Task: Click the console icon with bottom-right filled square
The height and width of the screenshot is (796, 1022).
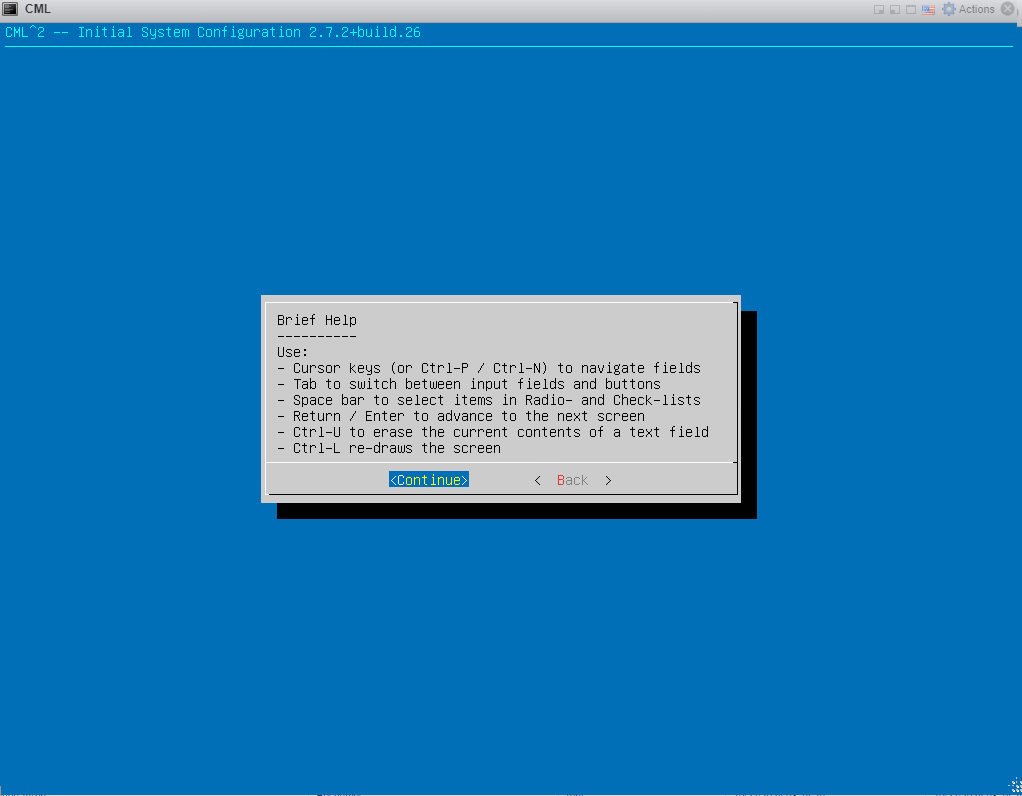Action: point(879,10)
